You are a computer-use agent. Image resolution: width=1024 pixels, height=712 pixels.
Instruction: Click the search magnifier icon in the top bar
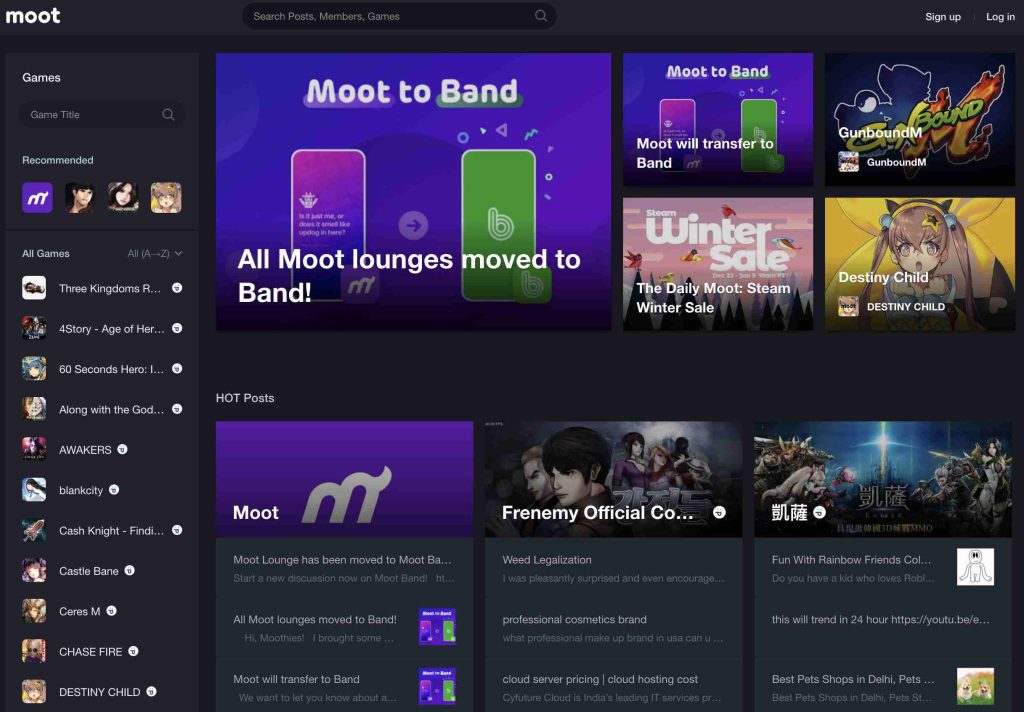pos(541,16)
